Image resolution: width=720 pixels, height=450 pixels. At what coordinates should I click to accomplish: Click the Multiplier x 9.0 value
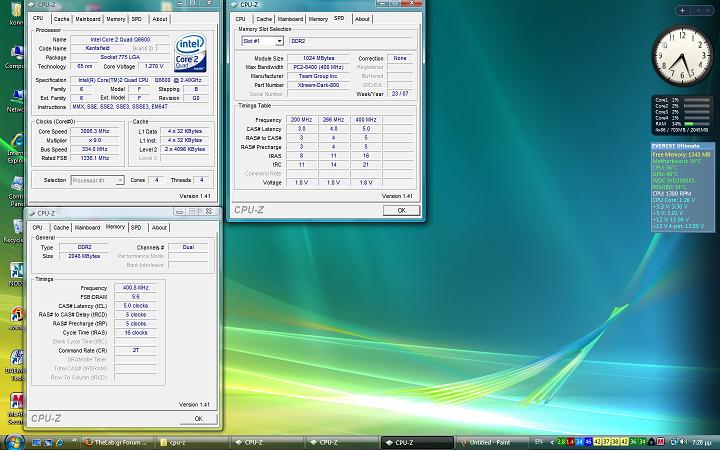pyautogui.click(x=95, y=140)
